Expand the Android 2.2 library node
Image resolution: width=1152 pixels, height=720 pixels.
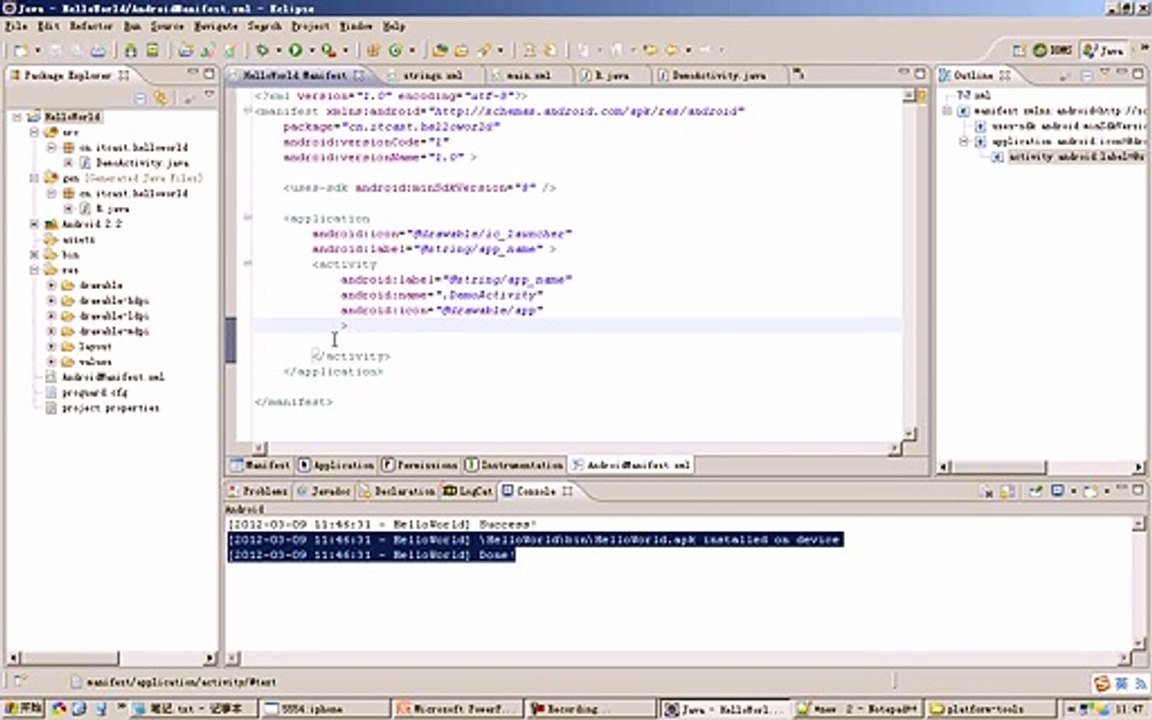tap(34, 224)
